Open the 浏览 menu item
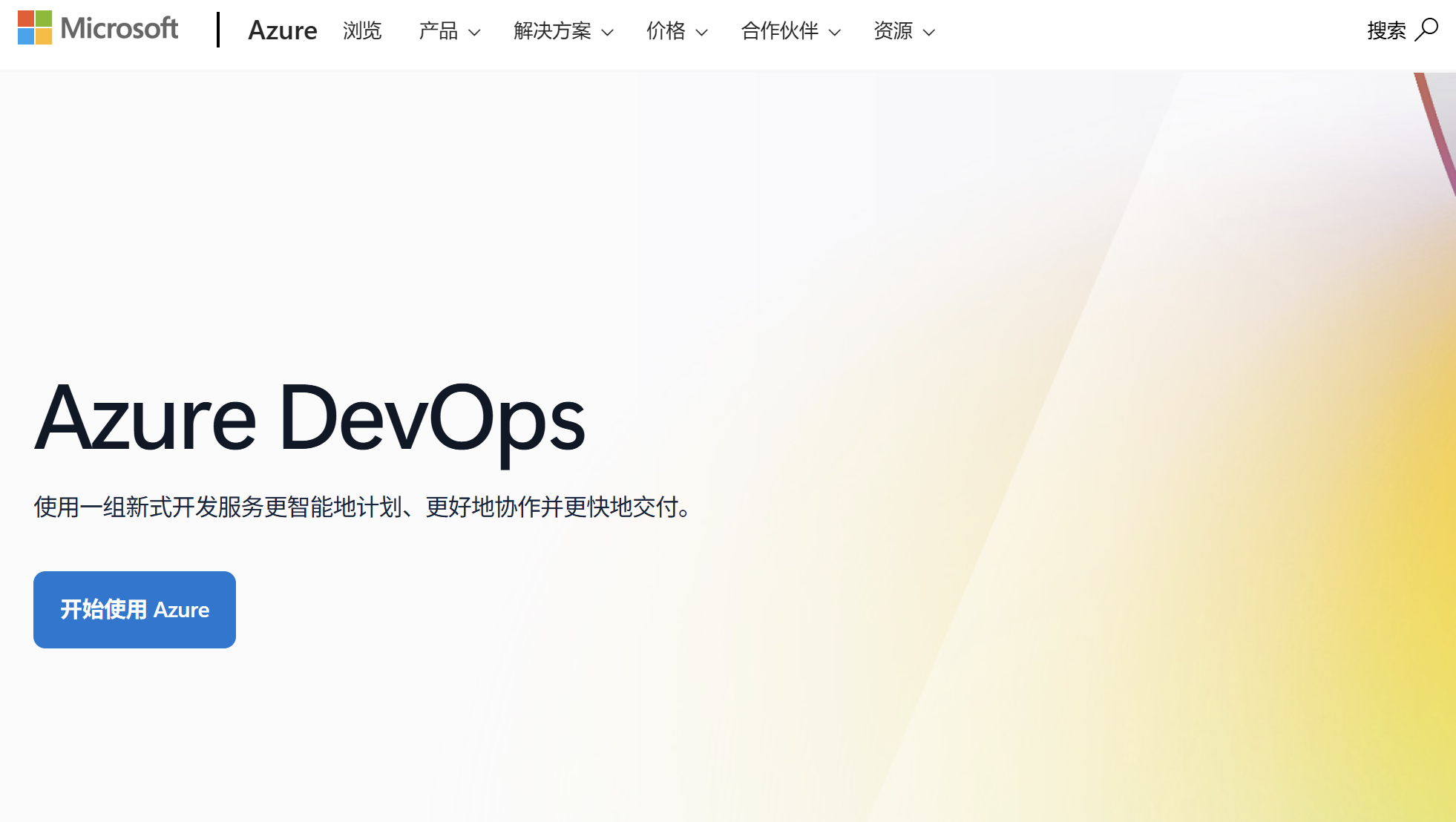The width and height of the screenshot is (1456, 822). pyautogui.click(x=362, y=30)
